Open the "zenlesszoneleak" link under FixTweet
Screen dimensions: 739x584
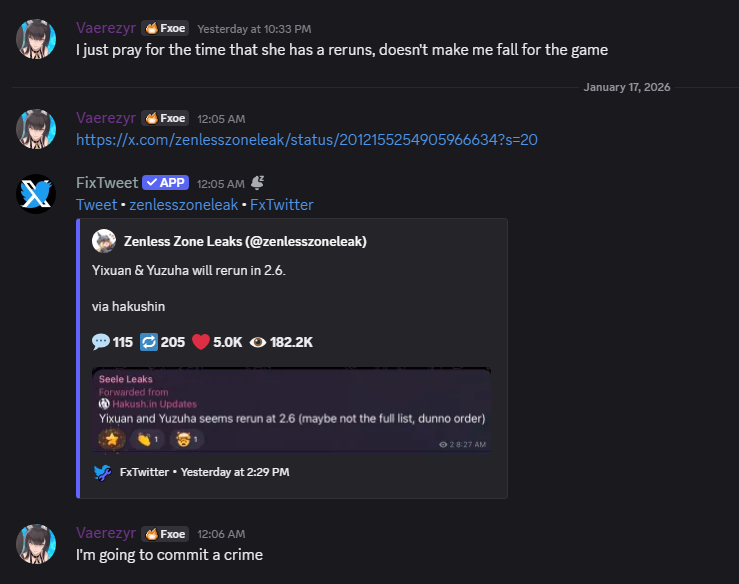point(183,205)
